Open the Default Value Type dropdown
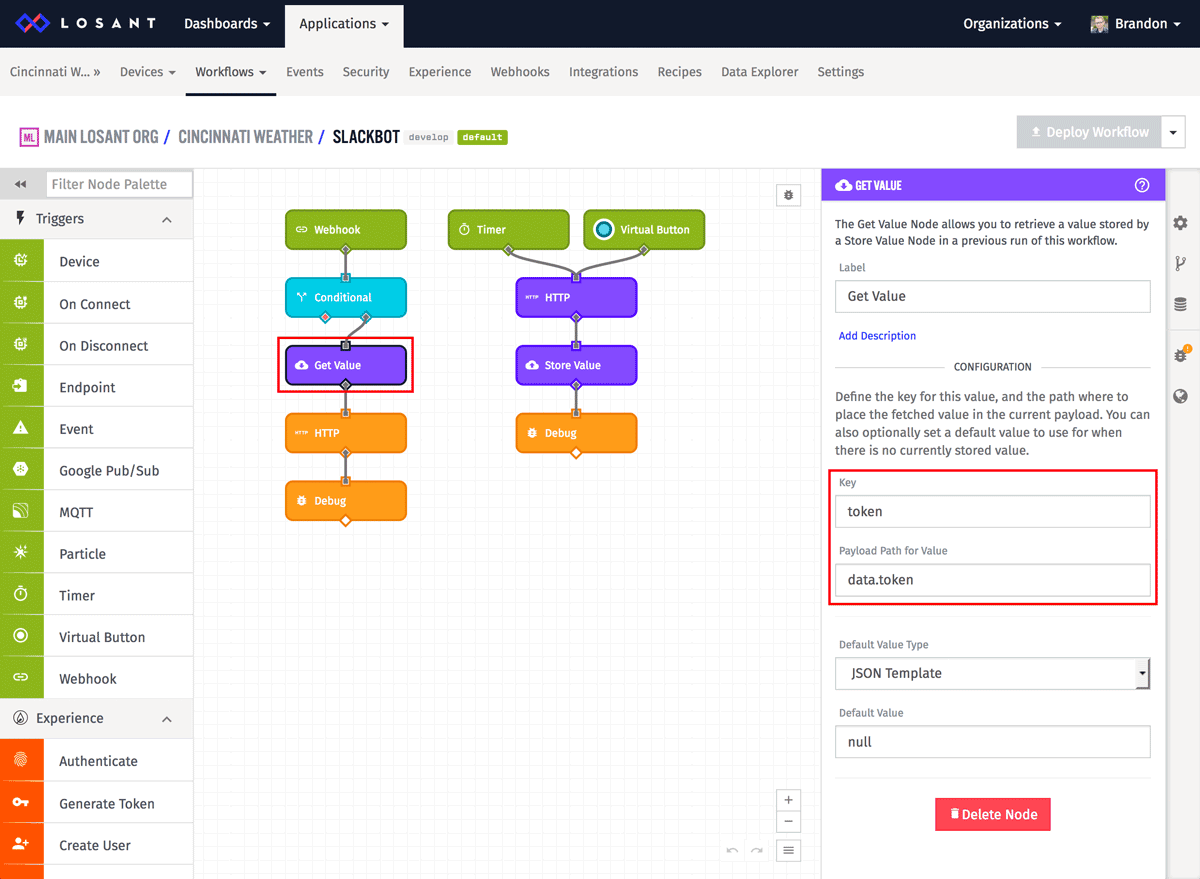The image size is (1200, 879). (992, 673)
